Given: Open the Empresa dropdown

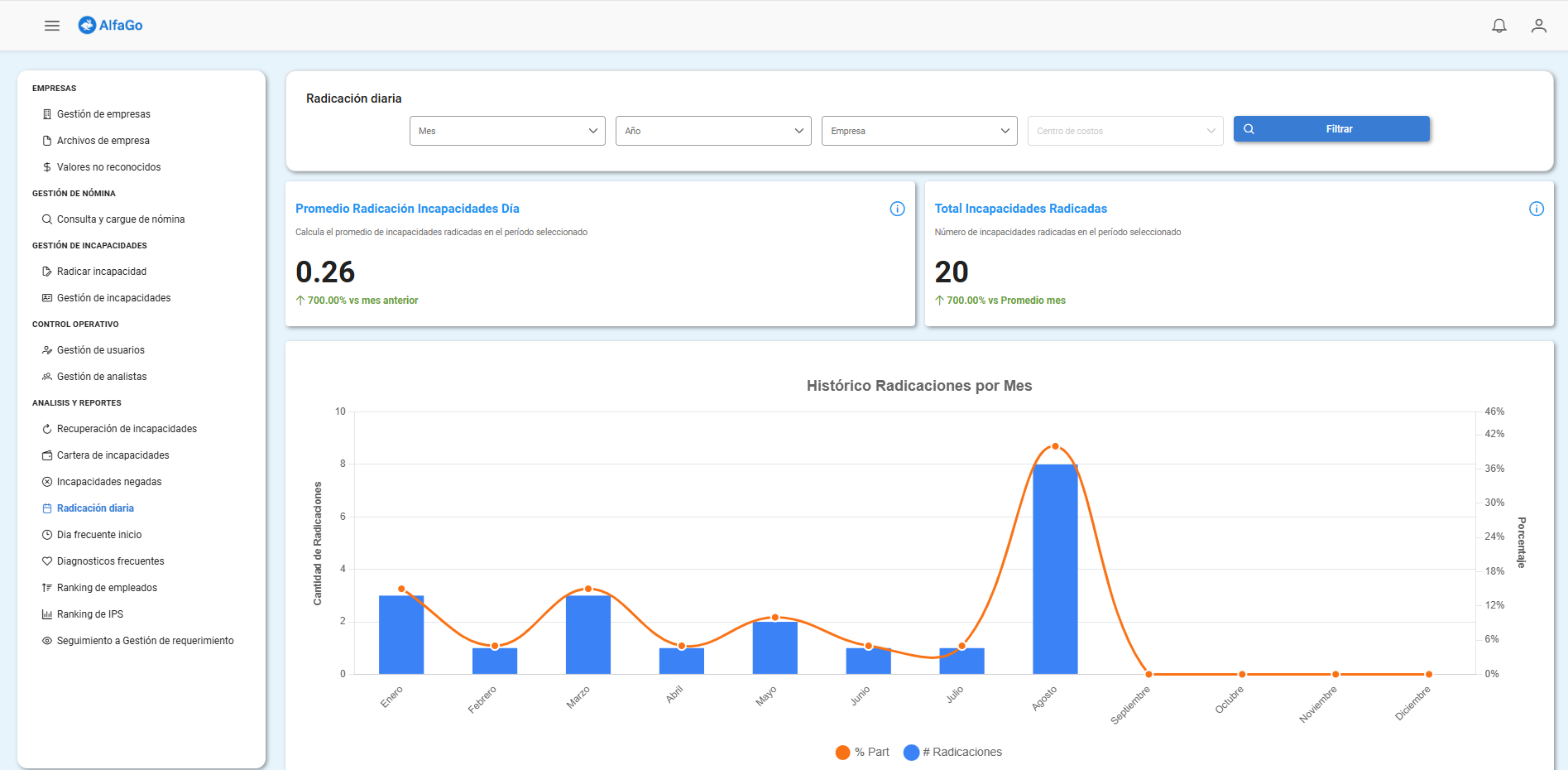Looking at the screenshot, I should pyautogui.click(x=919, y=131).
